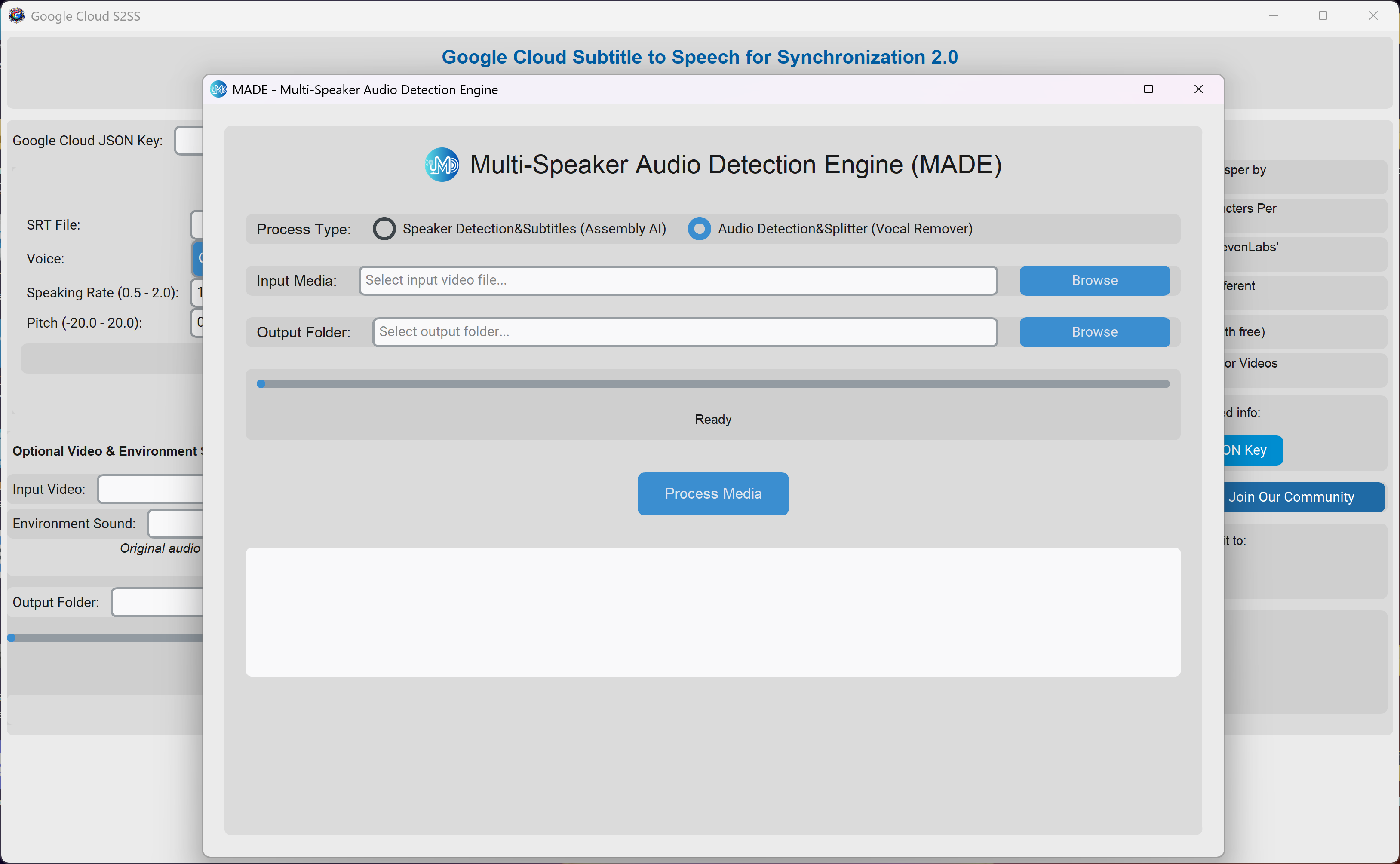Browse for the MADE Output Folder
The height and width of the screenshot is (864, 1400).
1094,332
